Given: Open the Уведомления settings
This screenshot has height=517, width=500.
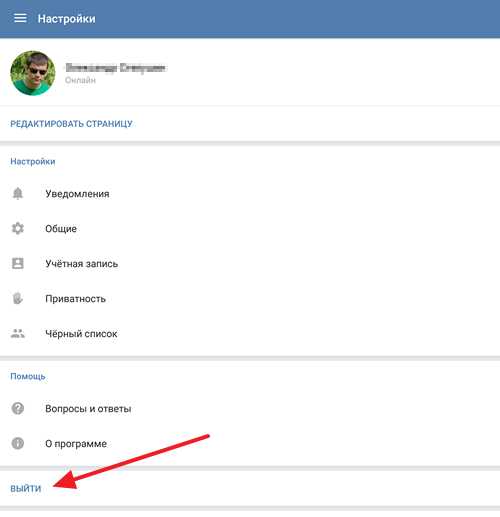Looking at the screenshot, I should (250, 194).
